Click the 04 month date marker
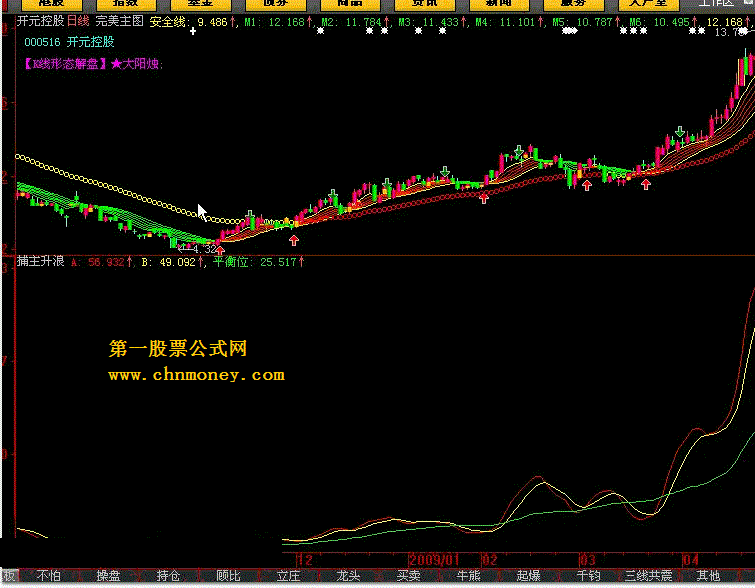 pyautogui.click(x=691, y=560)
